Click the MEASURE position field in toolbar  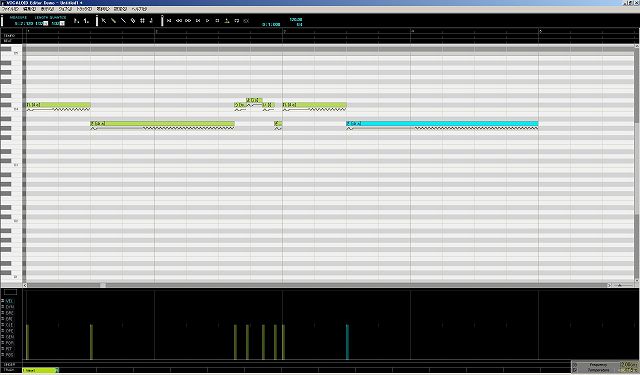[x=23, y=24]
